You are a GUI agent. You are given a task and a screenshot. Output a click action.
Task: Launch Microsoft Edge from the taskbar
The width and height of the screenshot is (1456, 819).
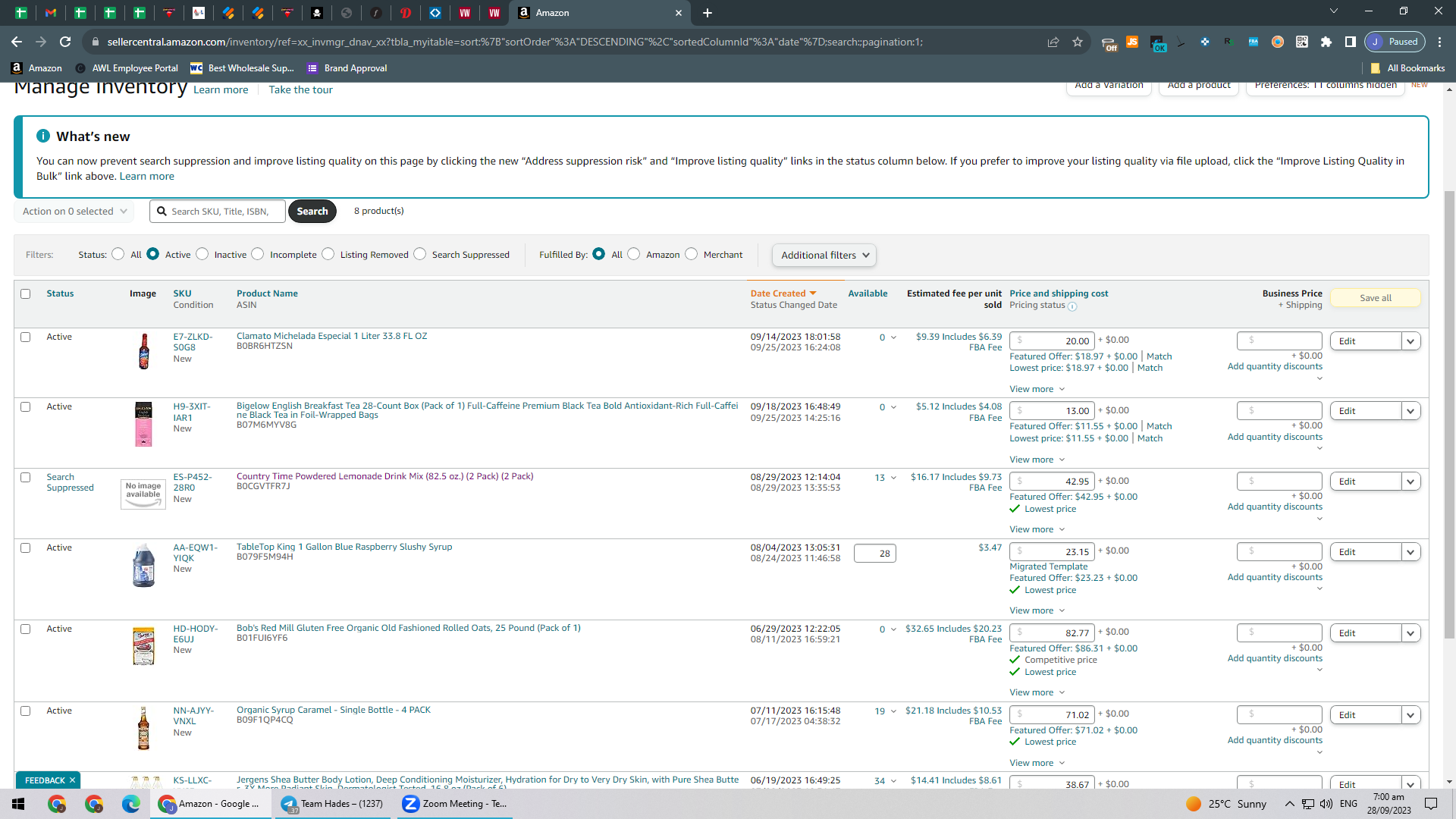coord(131,804)
